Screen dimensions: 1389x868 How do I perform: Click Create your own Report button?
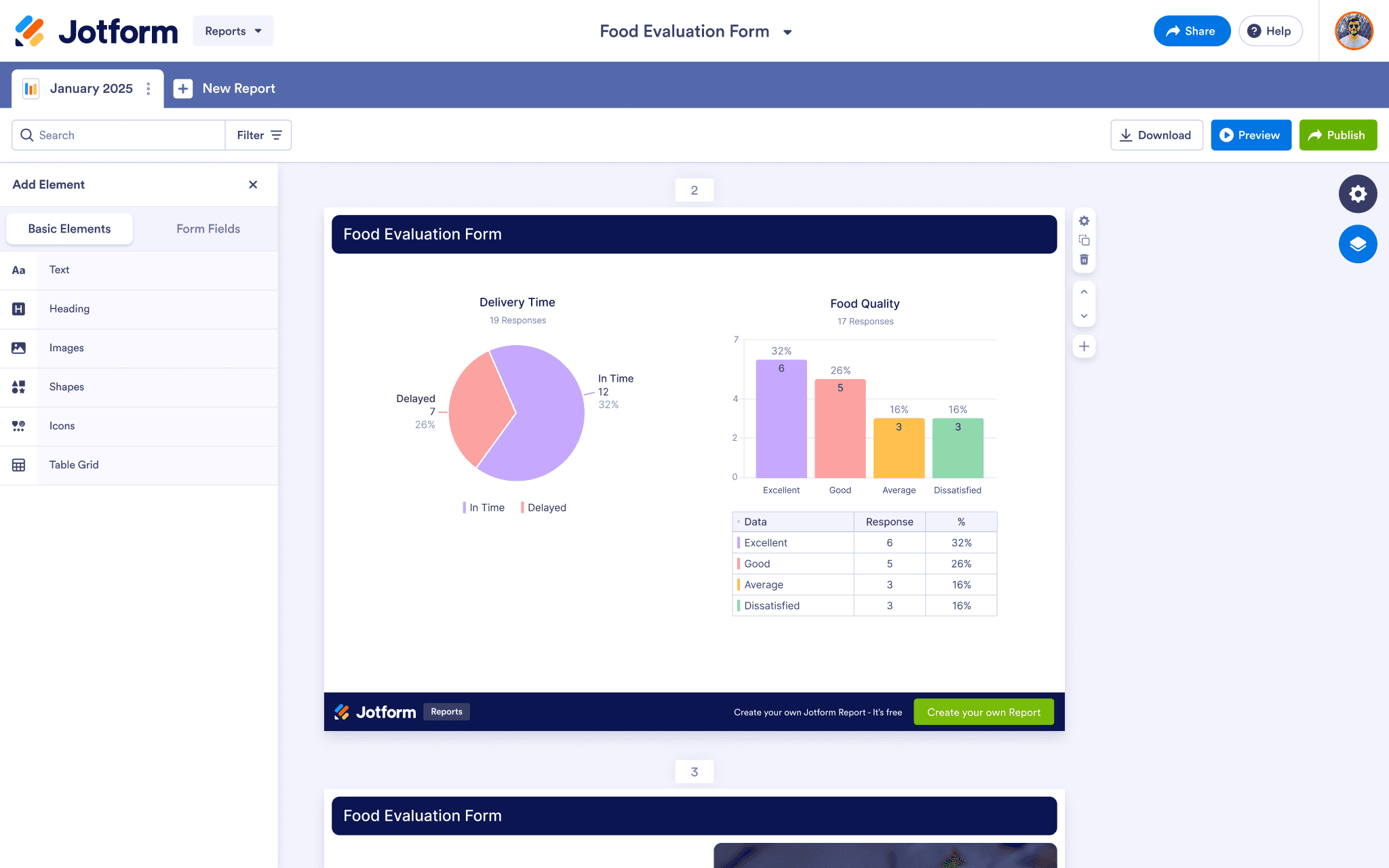tap(983, 712)
